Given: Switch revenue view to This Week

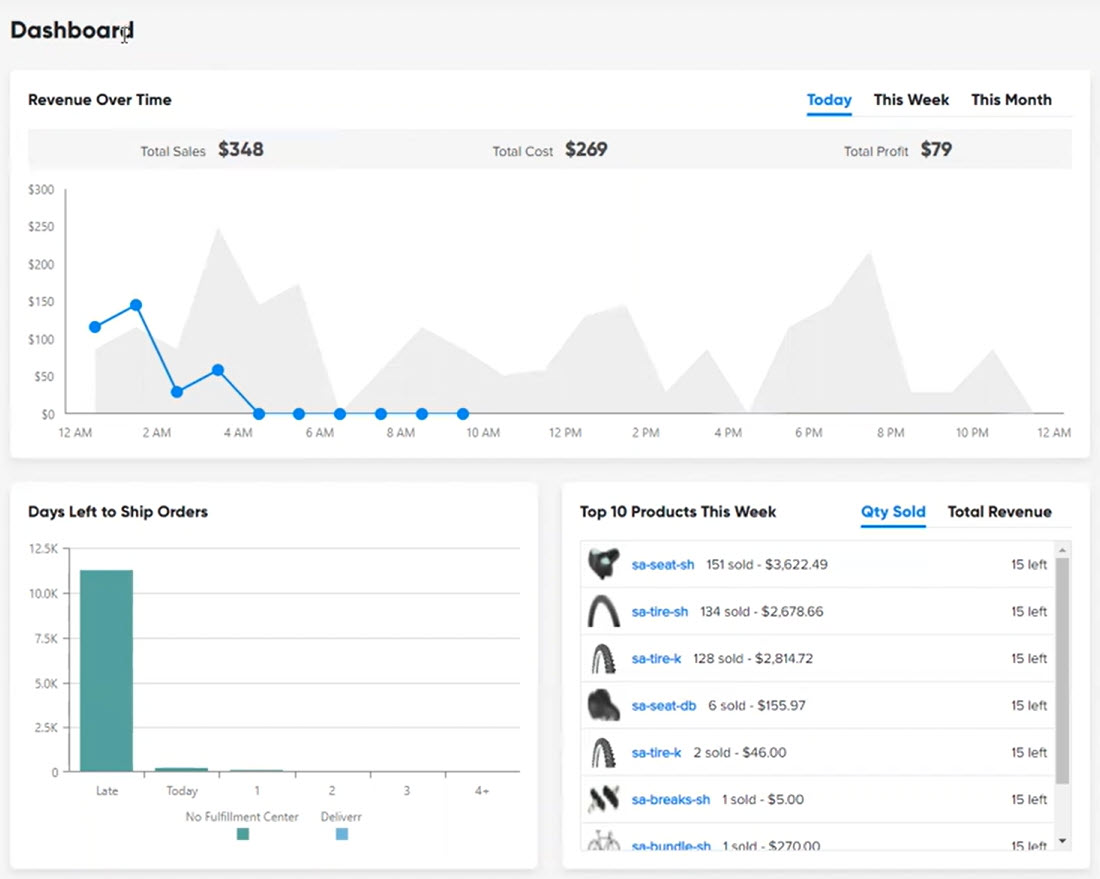Looking at the screenshot, I should click(911, 100).
